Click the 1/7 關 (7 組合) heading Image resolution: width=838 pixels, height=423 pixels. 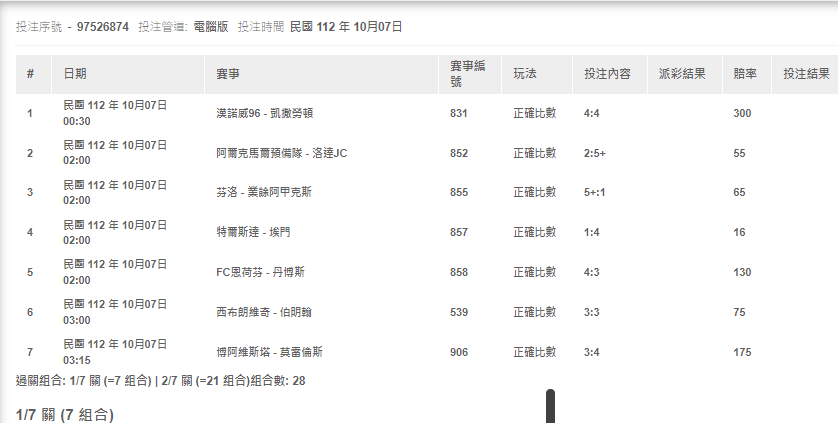point(65,415)
